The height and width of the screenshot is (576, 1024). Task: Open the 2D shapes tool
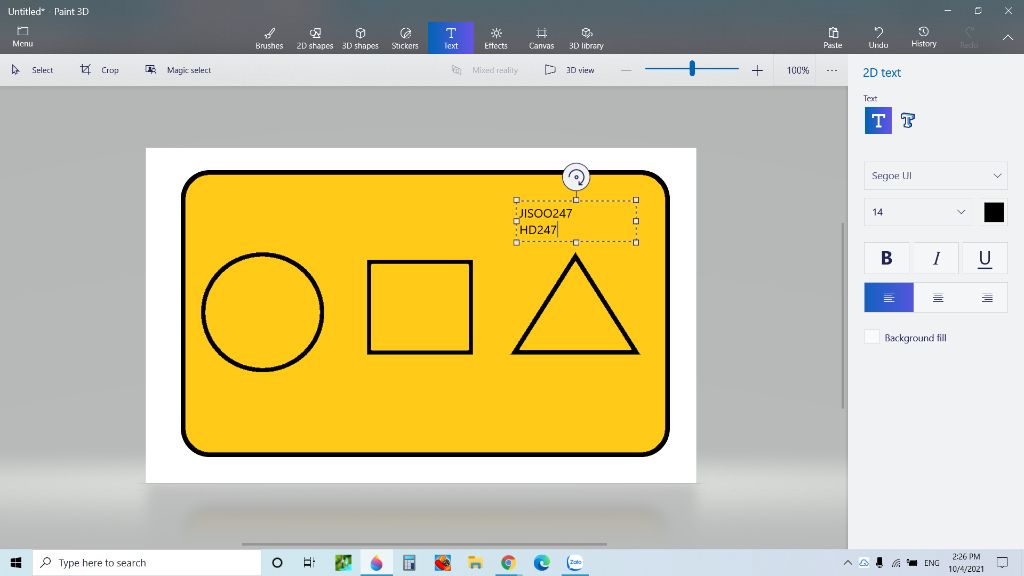pos(315,38)
